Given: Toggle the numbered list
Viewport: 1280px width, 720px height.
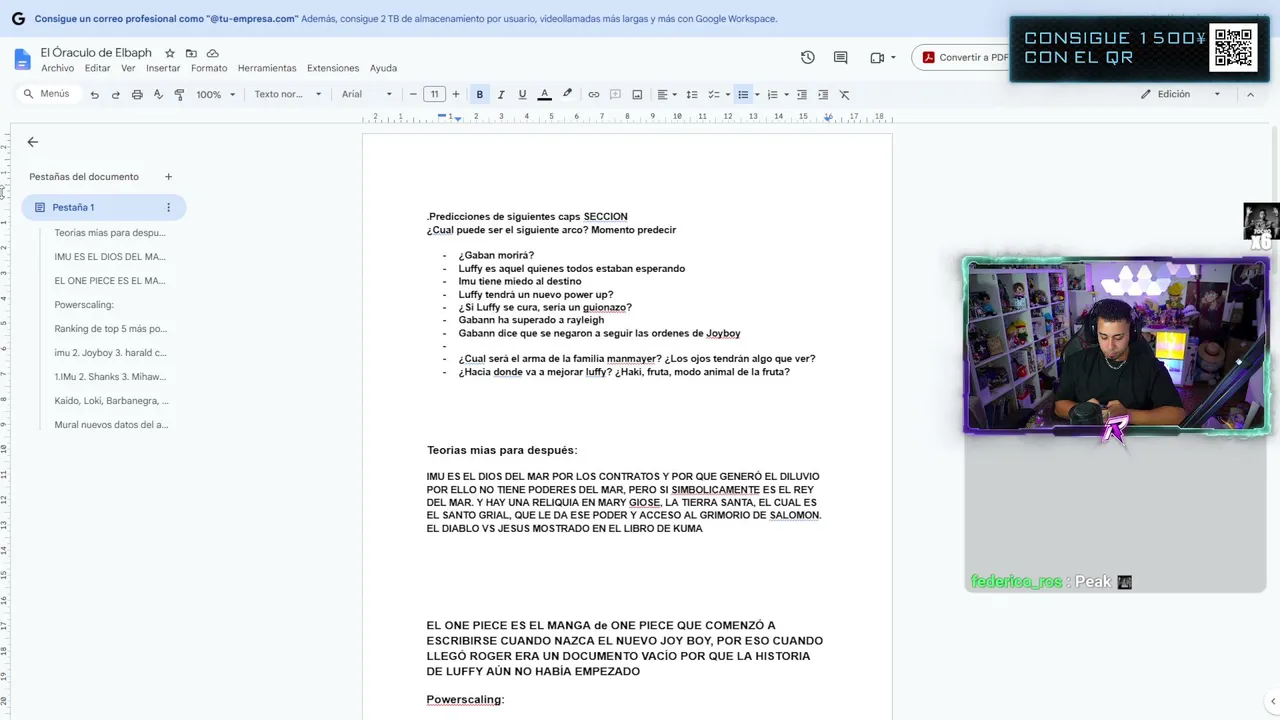Looking at the screenshot, I should click(x=772, y=95).
